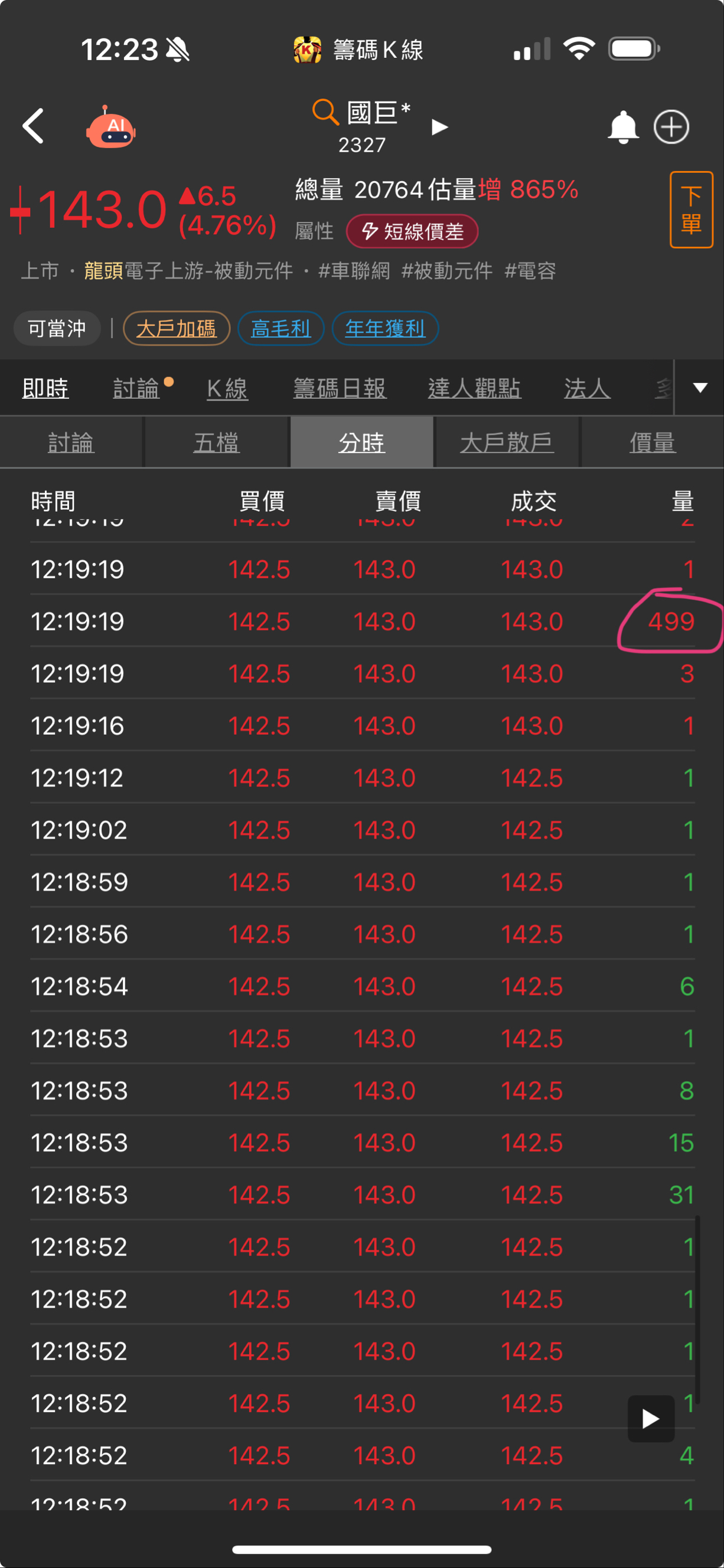Screen dimensions: 724x1568
Task: Open the 年年獲利 tag link
Action: (385, 329)
